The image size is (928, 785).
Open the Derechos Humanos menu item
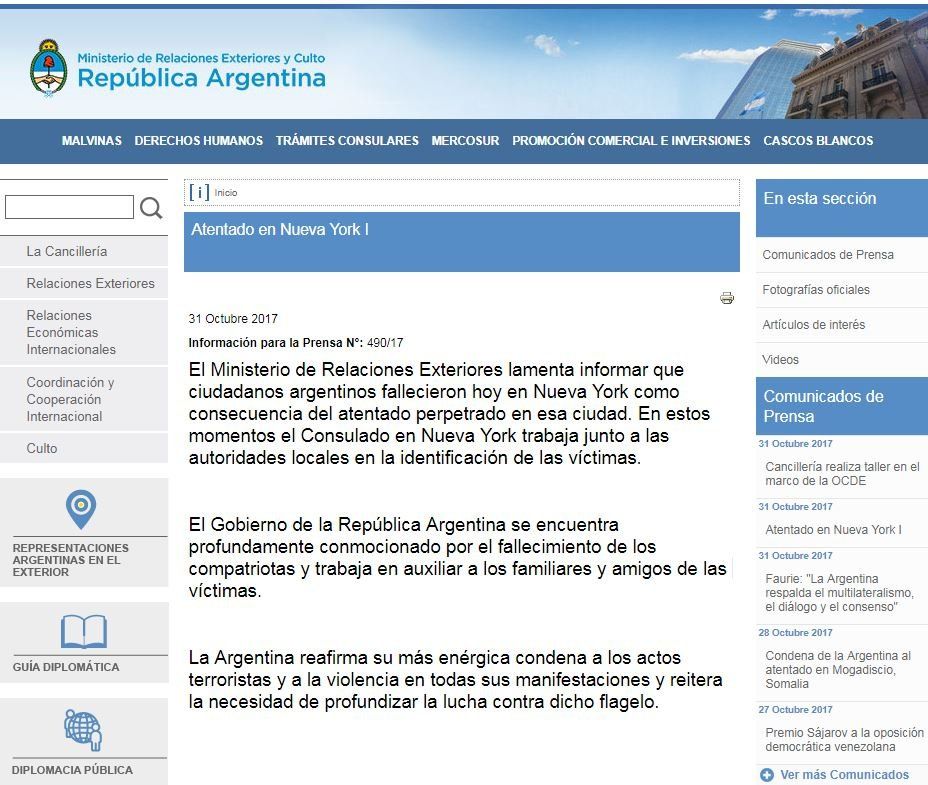point(198,141)
